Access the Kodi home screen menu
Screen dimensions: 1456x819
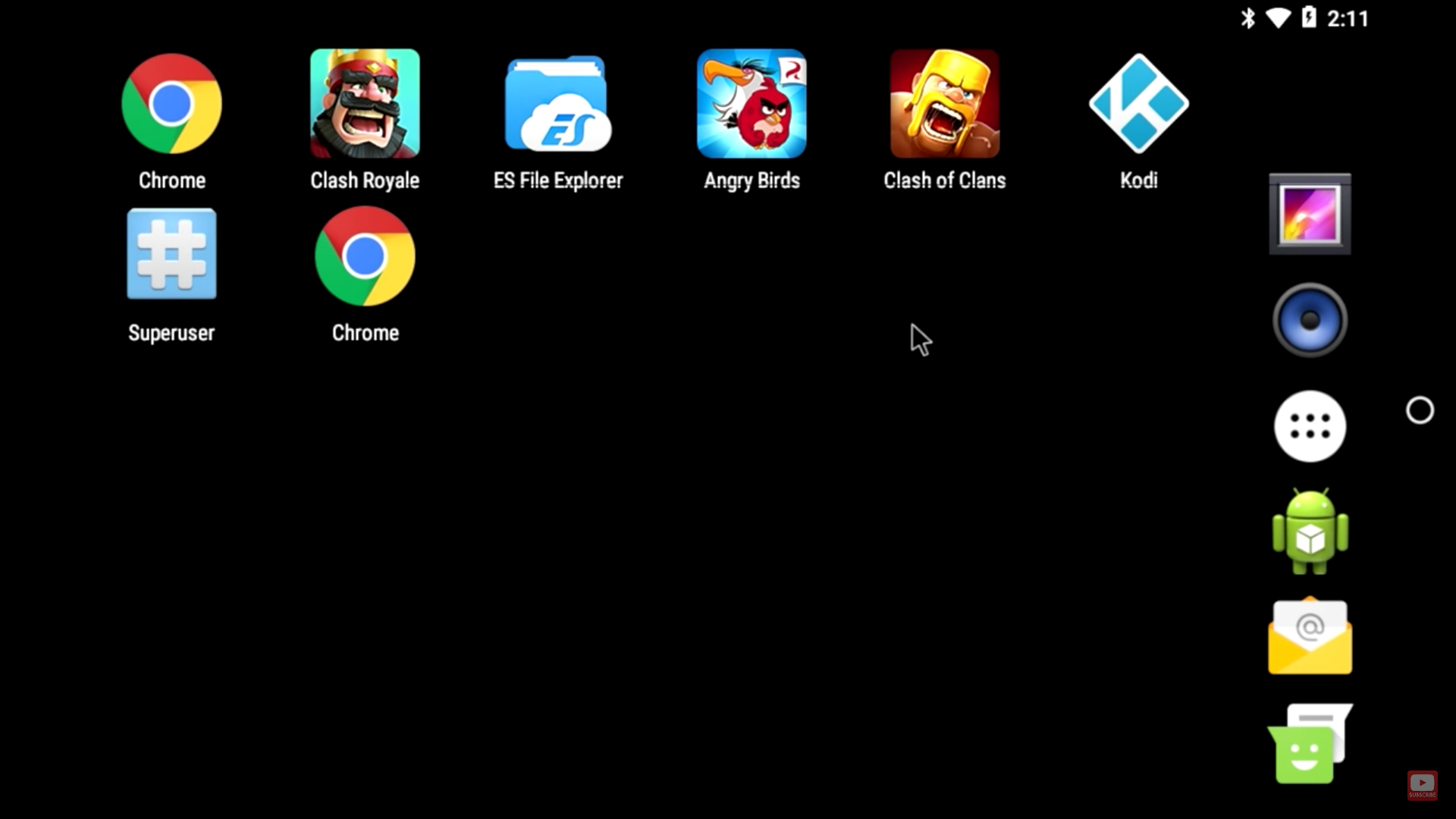pos(1139,103)
